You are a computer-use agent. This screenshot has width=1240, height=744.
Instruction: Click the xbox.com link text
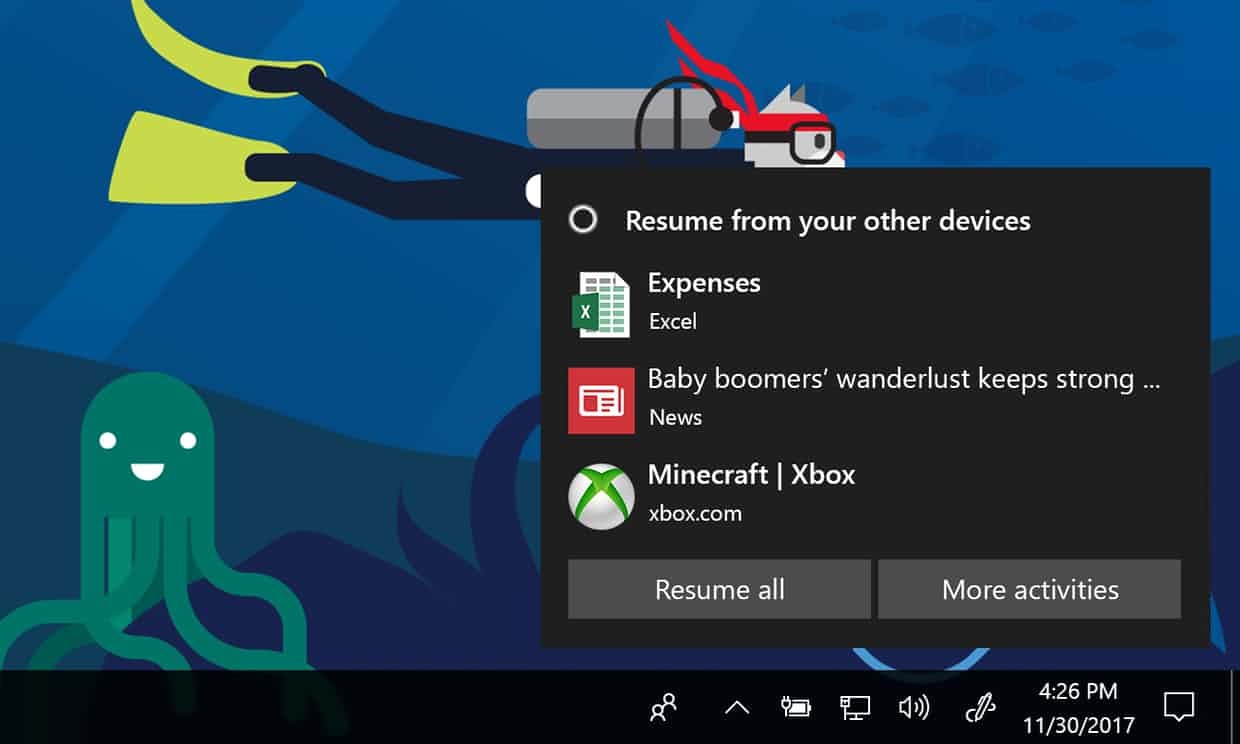point(695,514)
